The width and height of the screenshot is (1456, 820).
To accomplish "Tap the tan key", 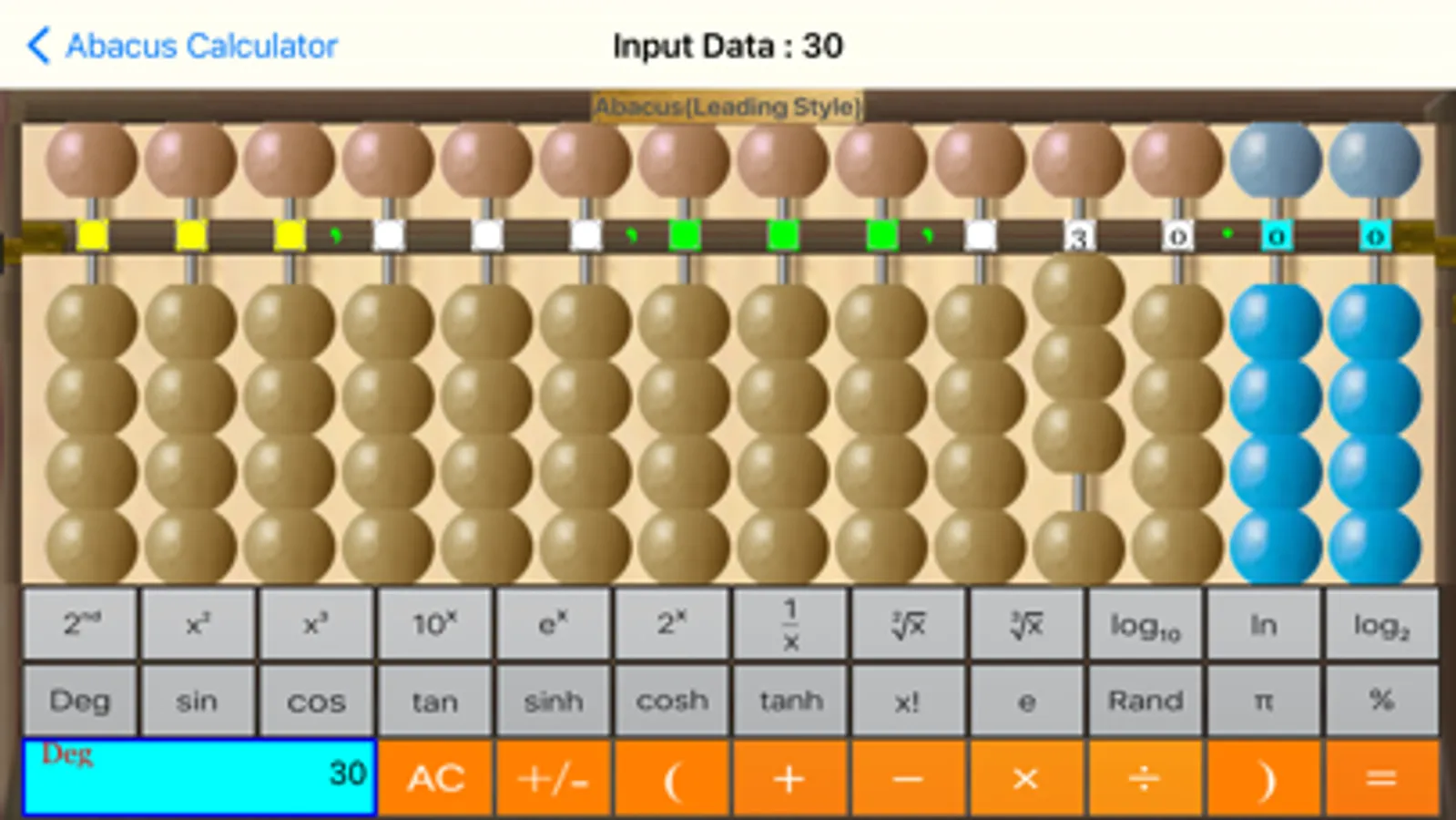I will pos(435,701).
